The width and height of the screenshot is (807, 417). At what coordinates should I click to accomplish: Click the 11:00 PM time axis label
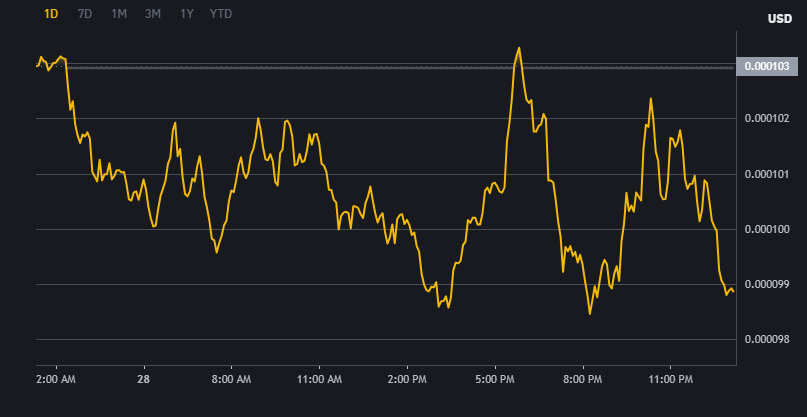pos(671,380)
